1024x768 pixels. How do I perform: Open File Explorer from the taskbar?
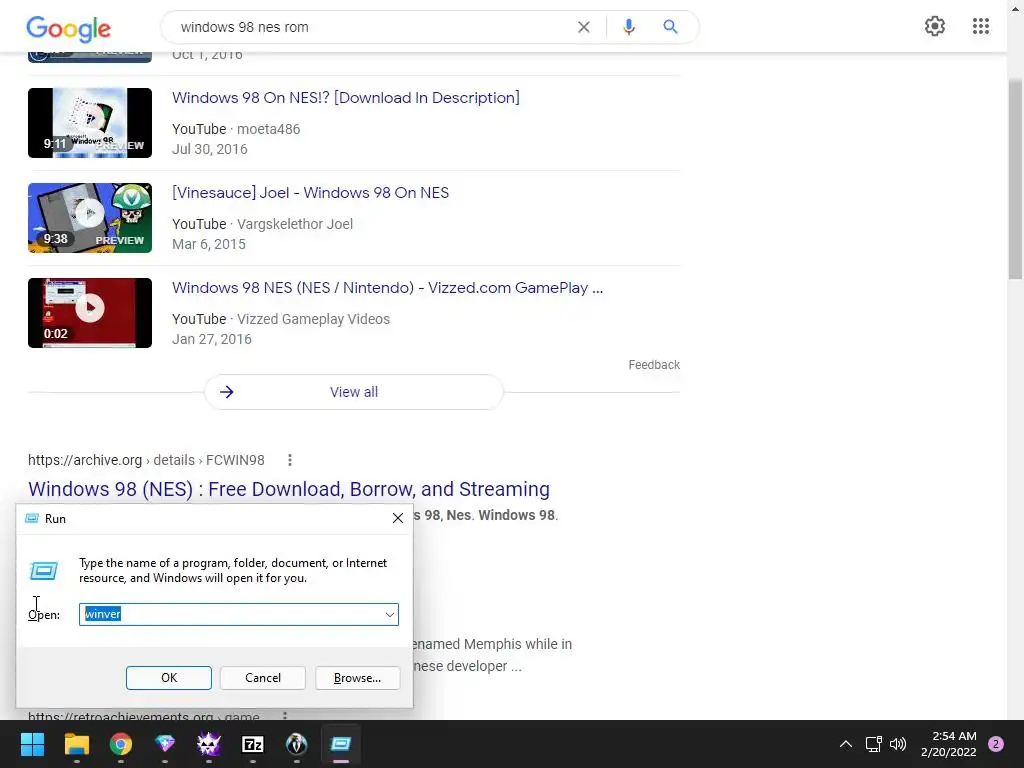pos(76,744)
